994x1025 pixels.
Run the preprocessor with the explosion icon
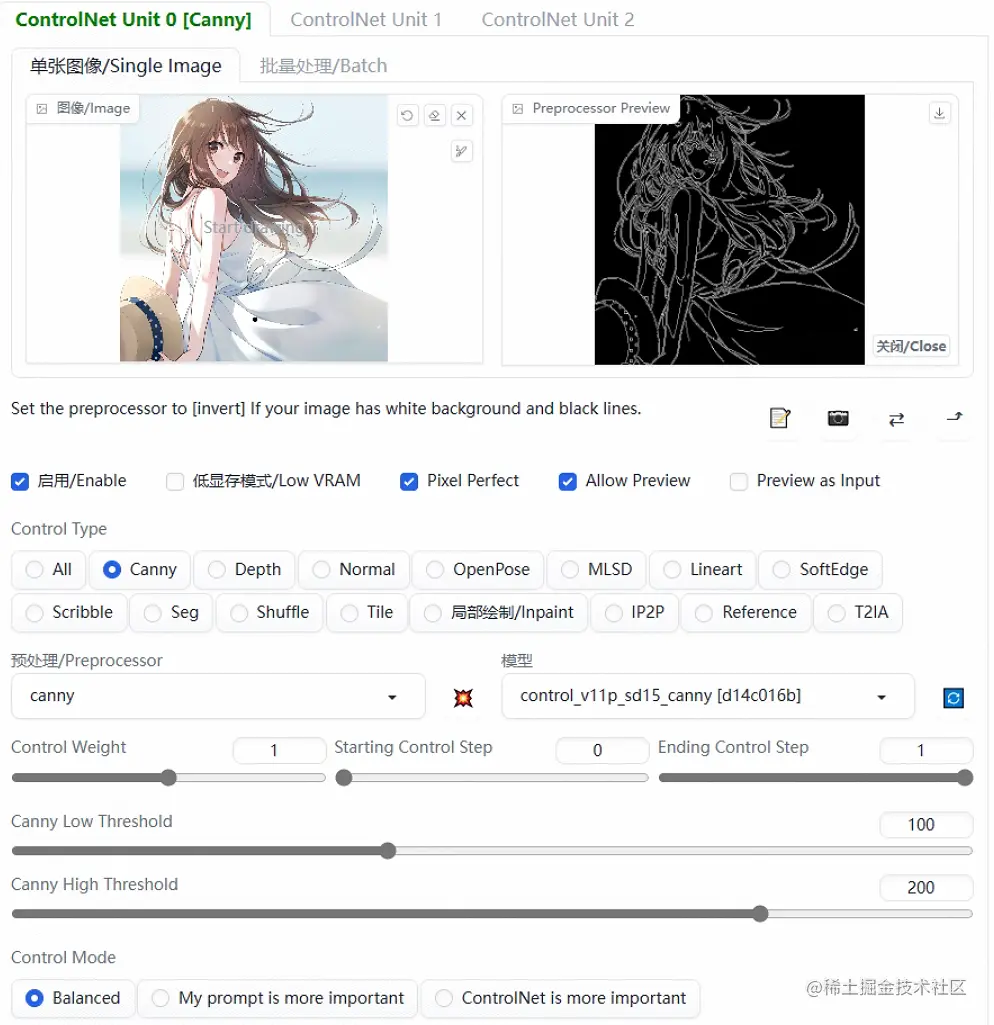[x=461, y=697]
